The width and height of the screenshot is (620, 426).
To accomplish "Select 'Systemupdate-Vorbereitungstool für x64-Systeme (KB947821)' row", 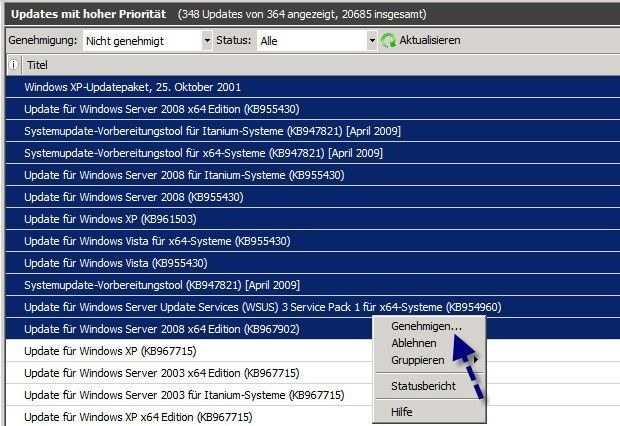I will coord(313,153).
